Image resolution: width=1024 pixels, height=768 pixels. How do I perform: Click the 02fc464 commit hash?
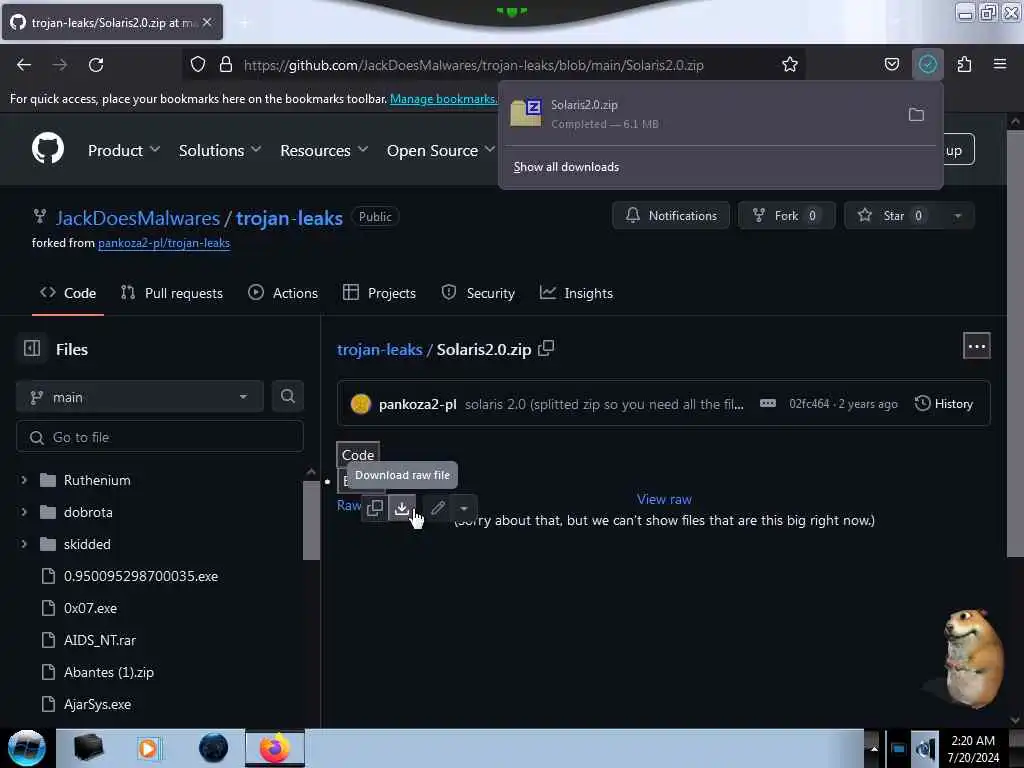pyautogui.click(x=808, y=404)
